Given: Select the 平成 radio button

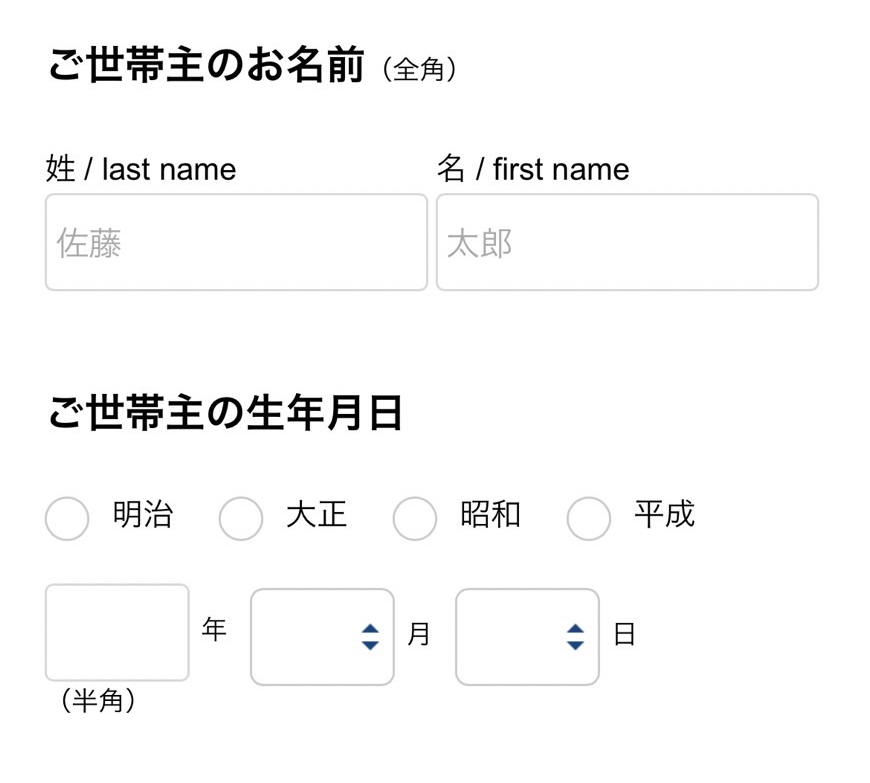Looking at the screenshot, I should 588,519.
